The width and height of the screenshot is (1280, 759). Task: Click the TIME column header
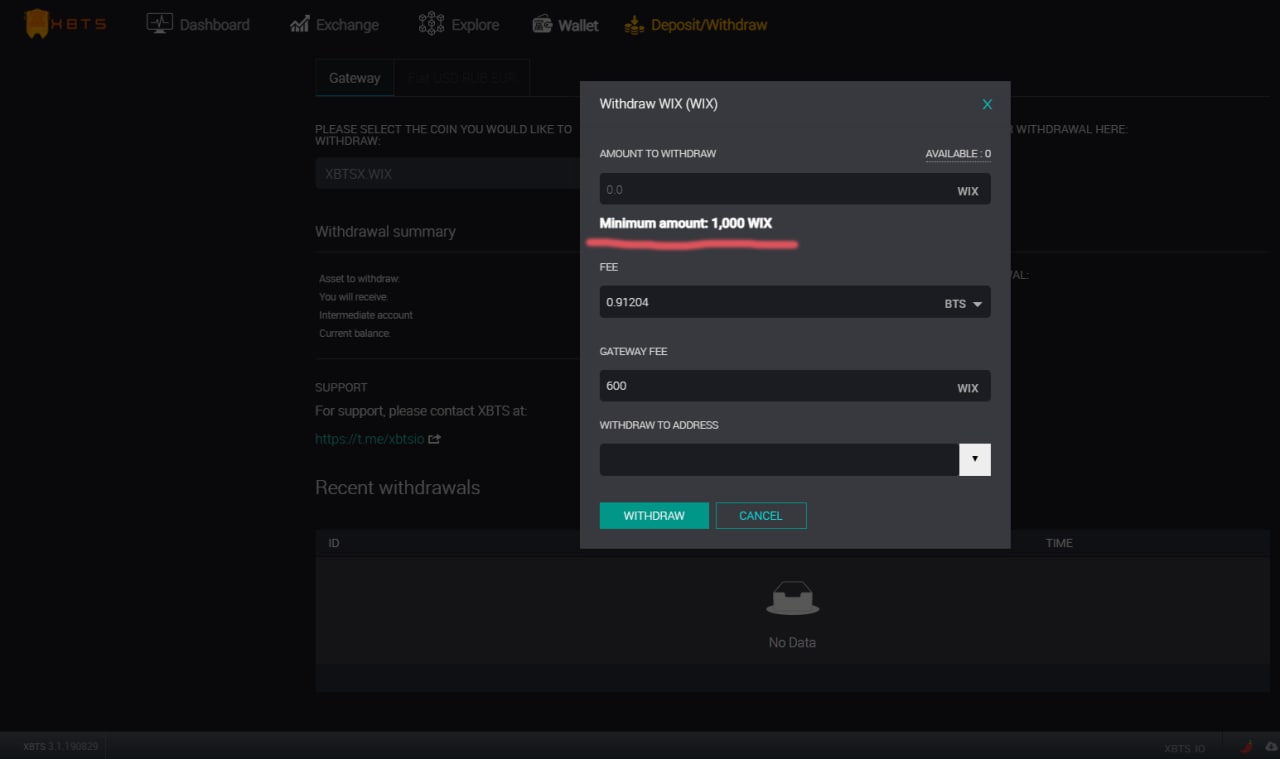[x=1059, y=543]
